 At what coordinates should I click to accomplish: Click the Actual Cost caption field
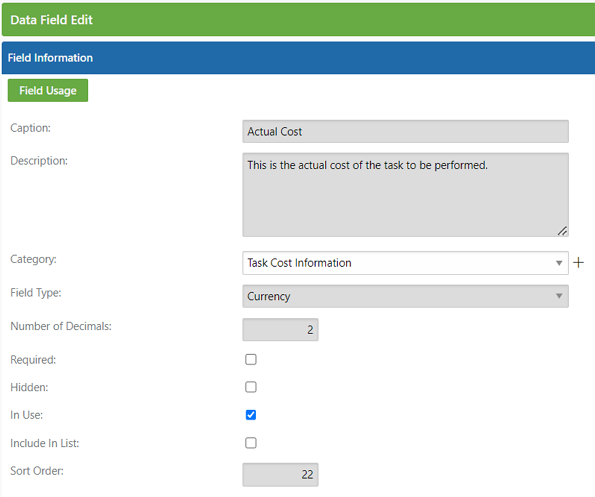[x=405, y=131]
